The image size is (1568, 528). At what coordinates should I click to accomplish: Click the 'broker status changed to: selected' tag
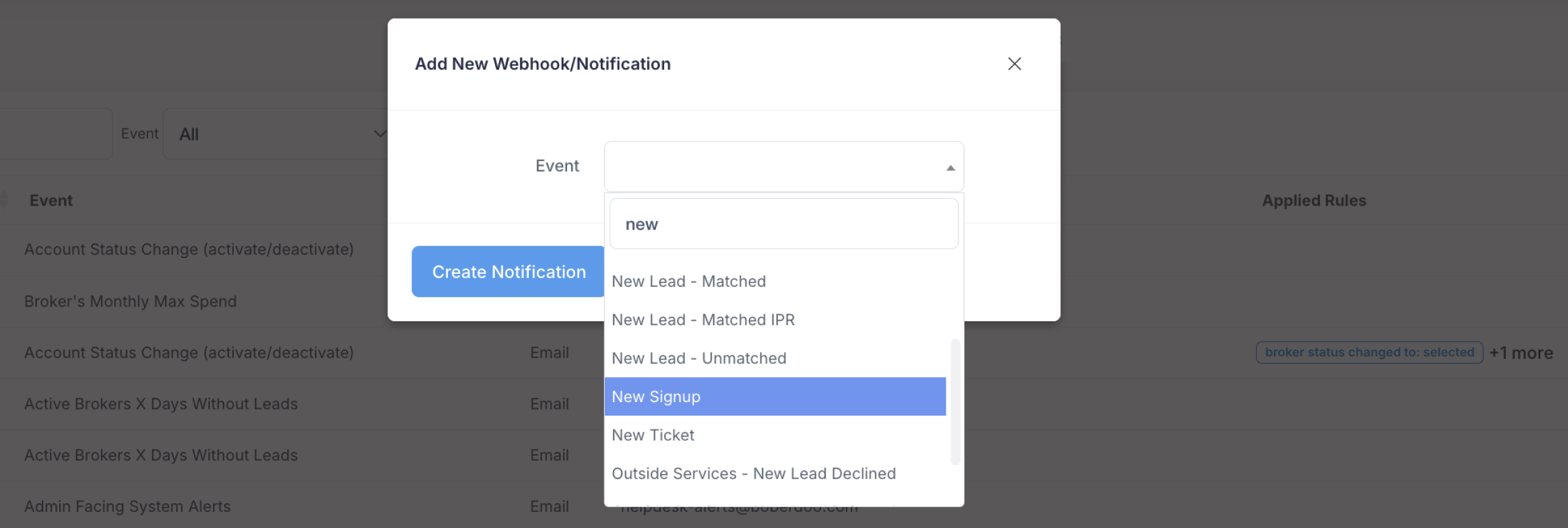1369,352
